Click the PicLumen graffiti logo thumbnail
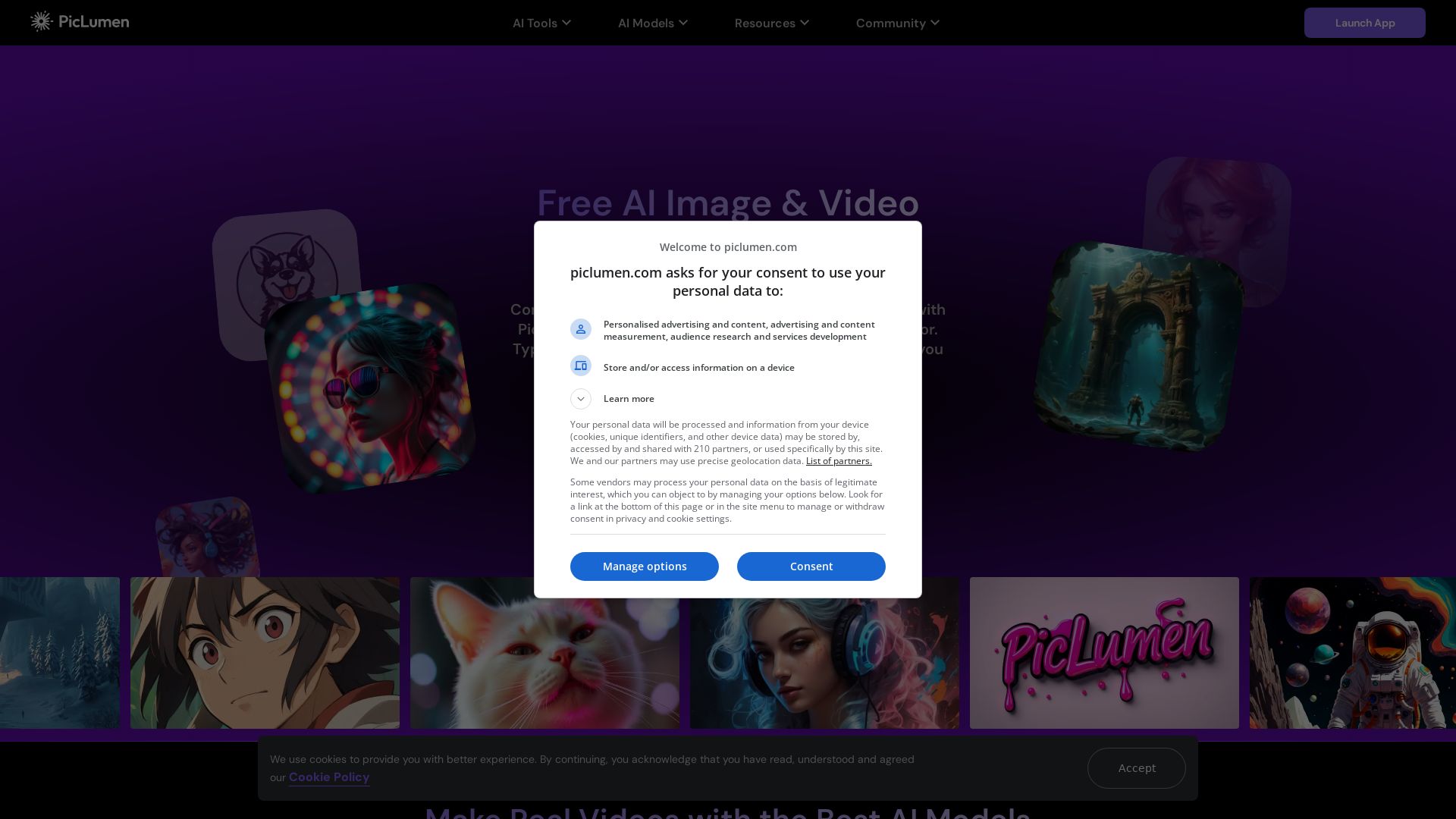 tap(1104, 653)
